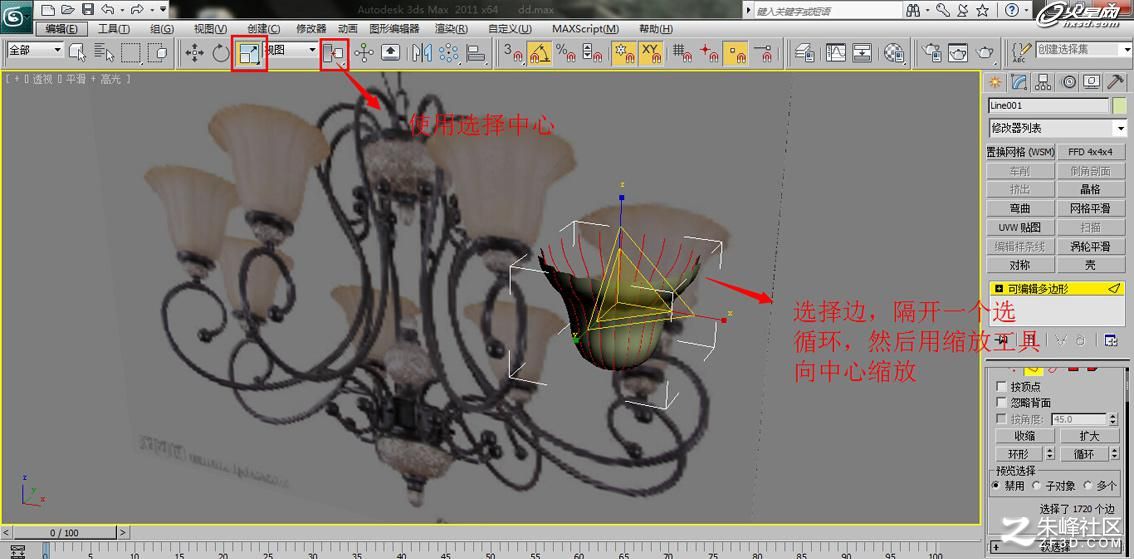Activate the Select and Rotate tool
Viewport: 1134px width, 559px height.
(x=221, y=52)
